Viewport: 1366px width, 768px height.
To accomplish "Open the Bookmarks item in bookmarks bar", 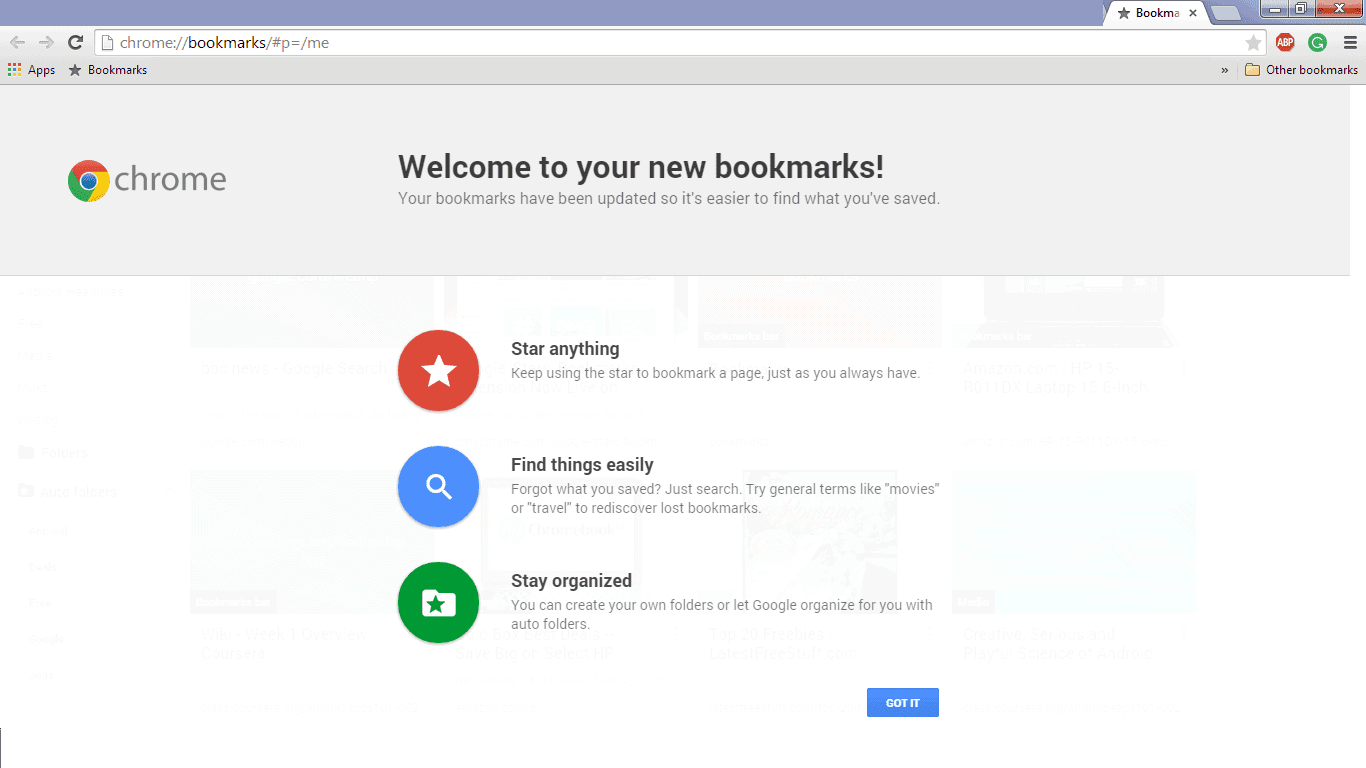I will point(107,70).
